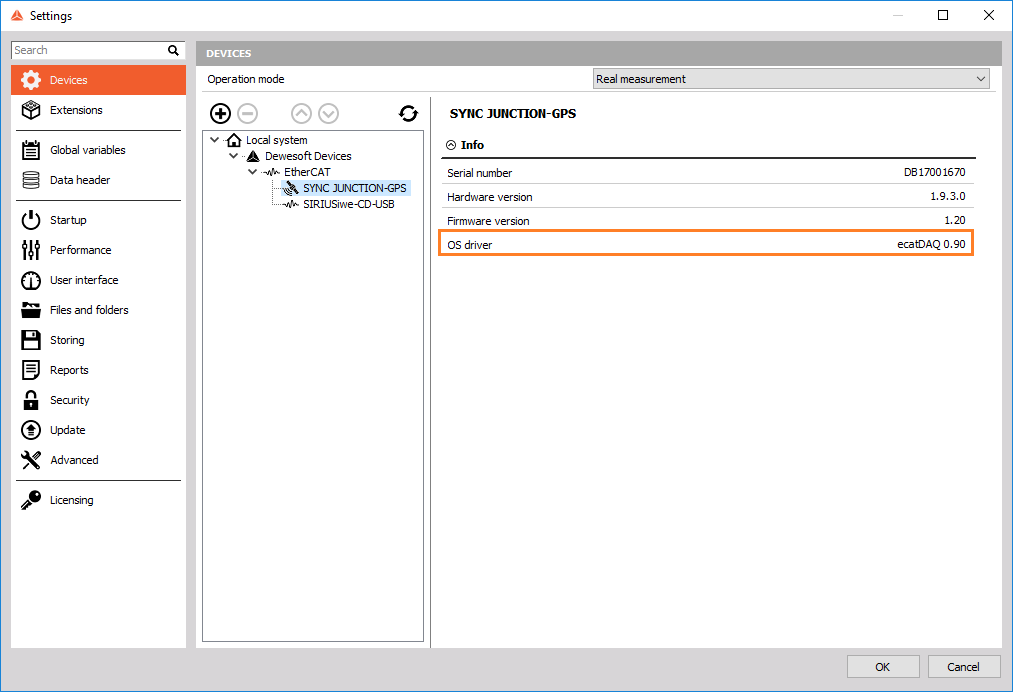Image resolution: width=1013 pixels, height=692 pixels.
Task: Open the Global variables page
Action: tap(98, 150)
